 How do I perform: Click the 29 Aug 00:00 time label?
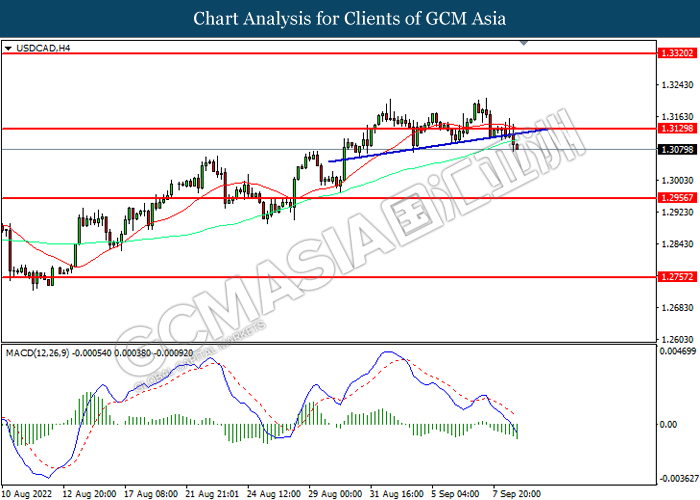[x=335, y=494]
